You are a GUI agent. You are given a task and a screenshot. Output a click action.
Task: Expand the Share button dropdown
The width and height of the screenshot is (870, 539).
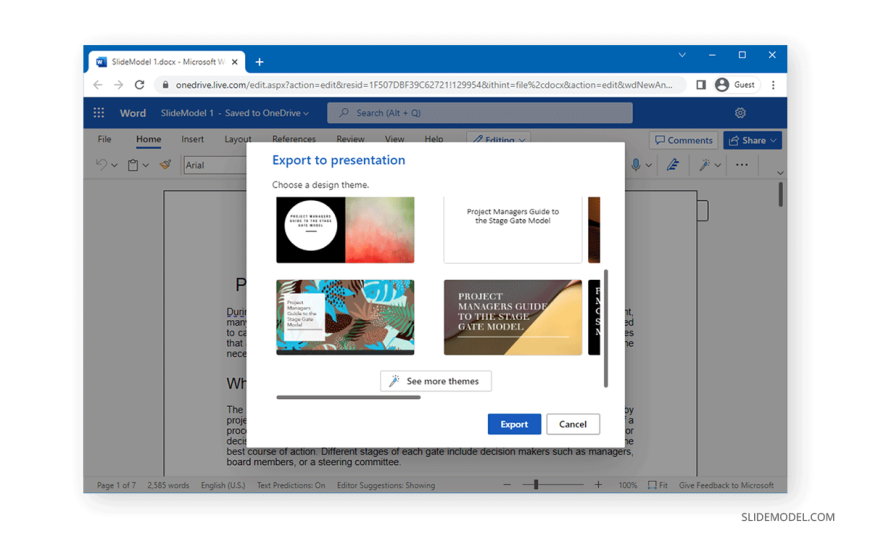pyautogui.click(x=773, y=140)
